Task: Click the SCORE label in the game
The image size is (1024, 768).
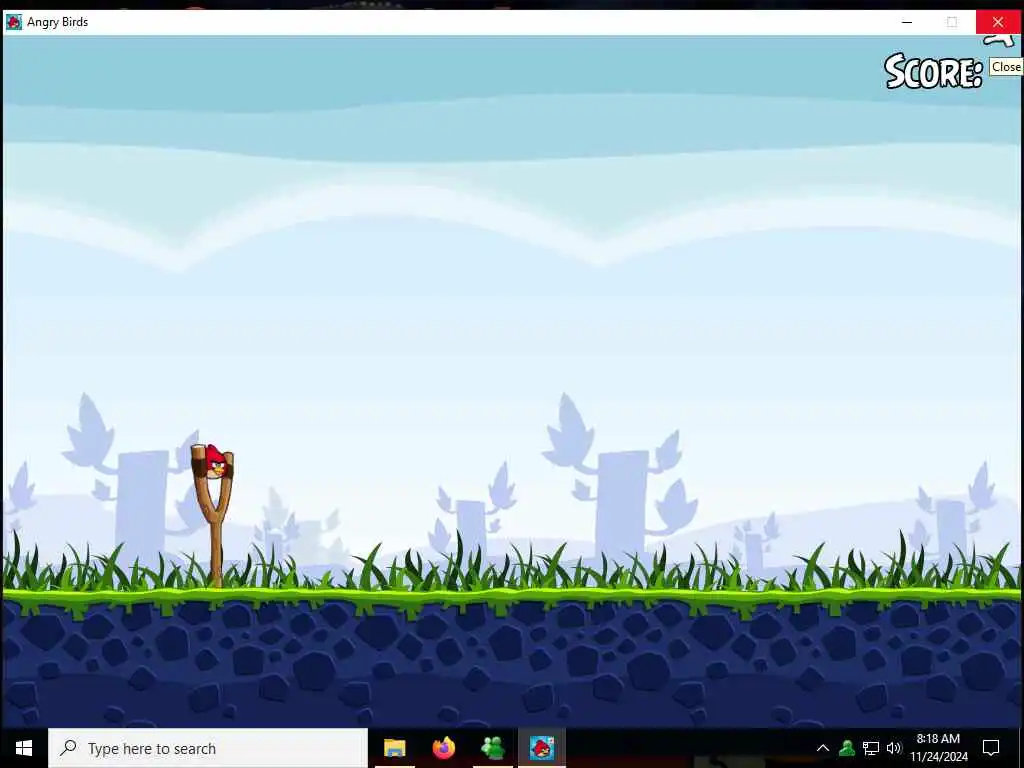Action: tap(933, 71)
